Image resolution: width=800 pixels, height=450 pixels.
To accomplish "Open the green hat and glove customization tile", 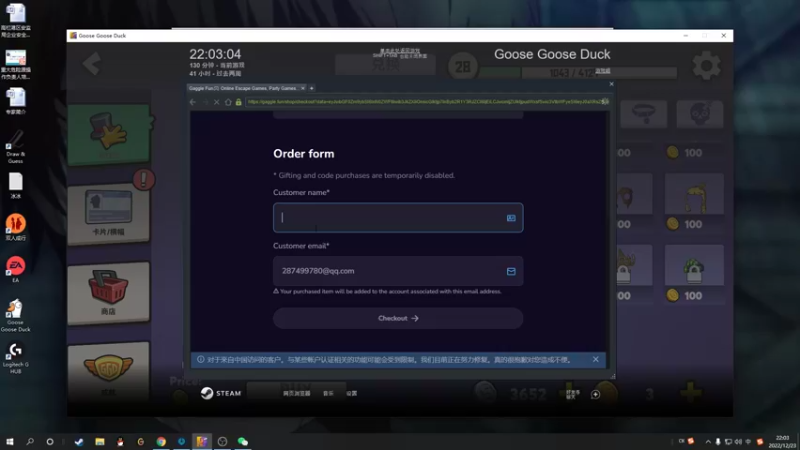I will (109, 135).
